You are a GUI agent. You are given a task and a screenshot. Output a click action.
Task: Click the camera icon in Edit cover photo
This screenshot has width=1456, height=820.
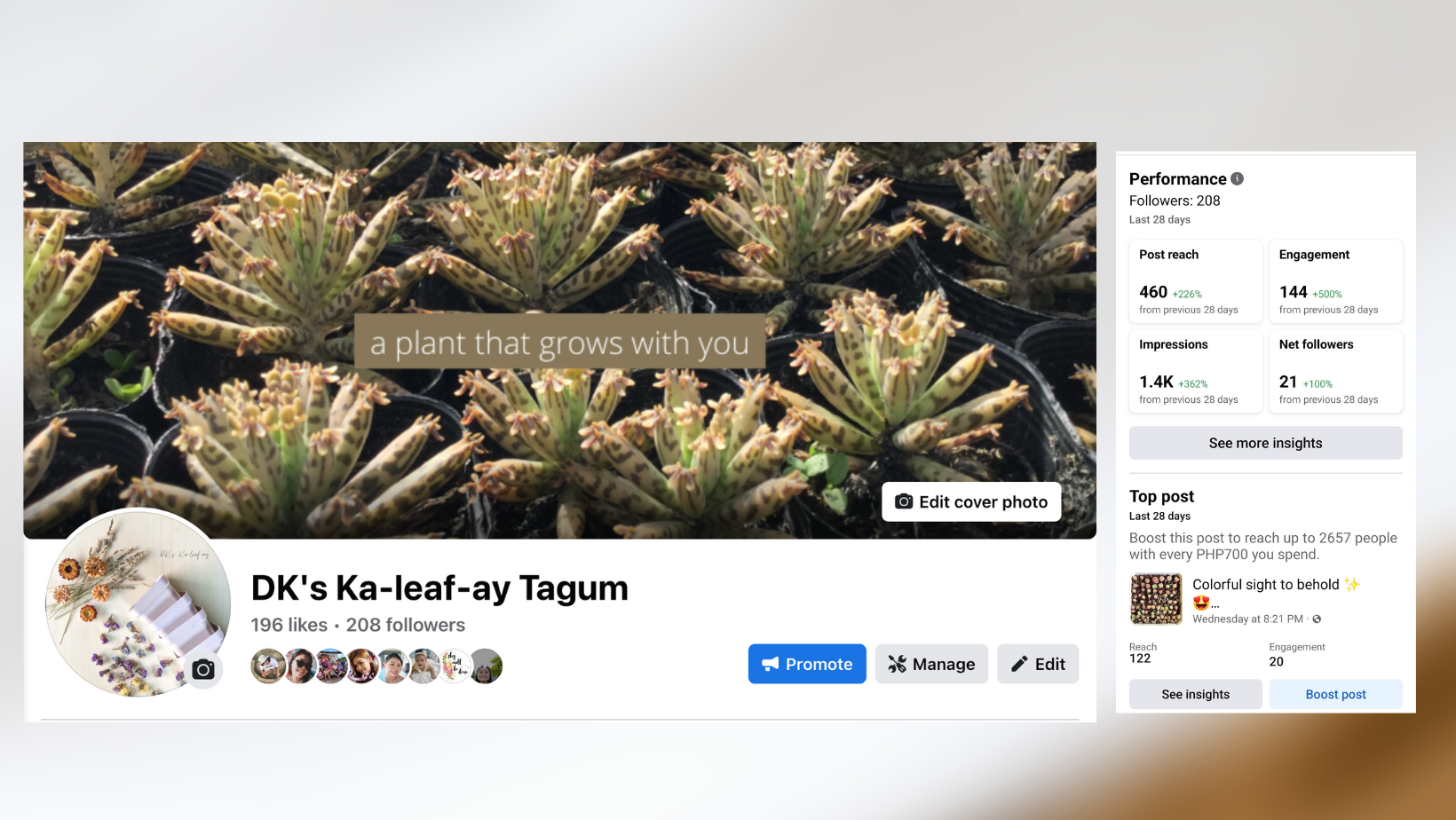[x=904, y=501]
